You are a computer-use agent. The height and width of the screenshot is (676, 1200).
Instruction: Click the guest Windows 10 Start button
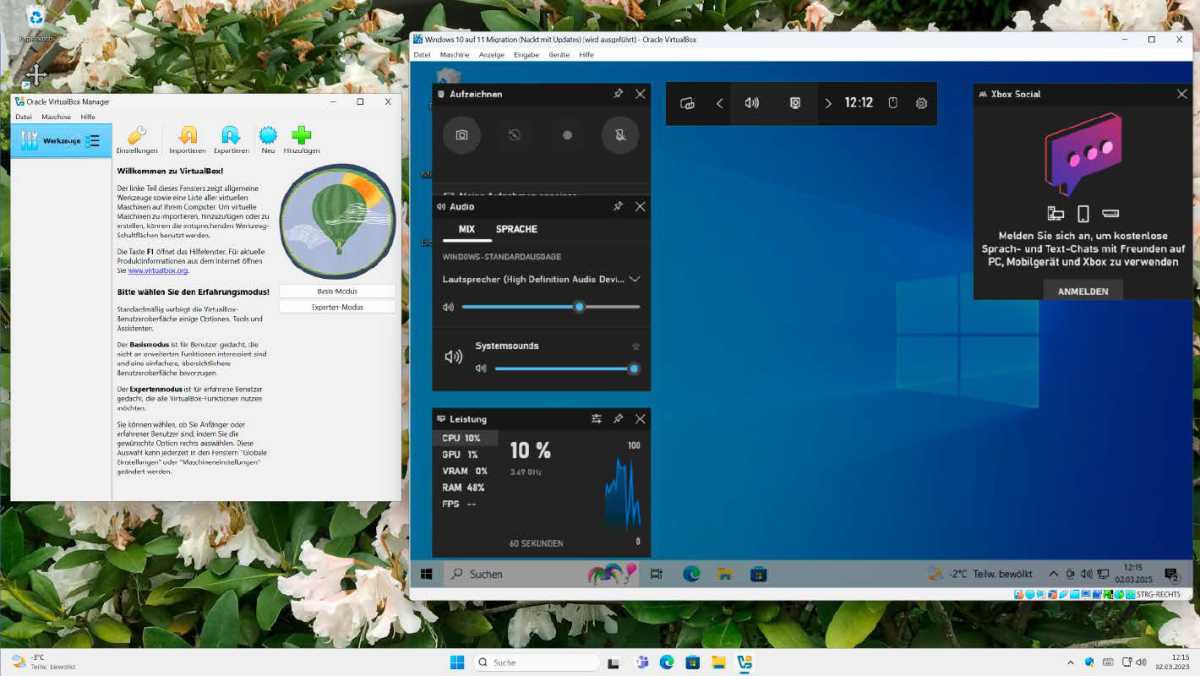tap(426, 574)
